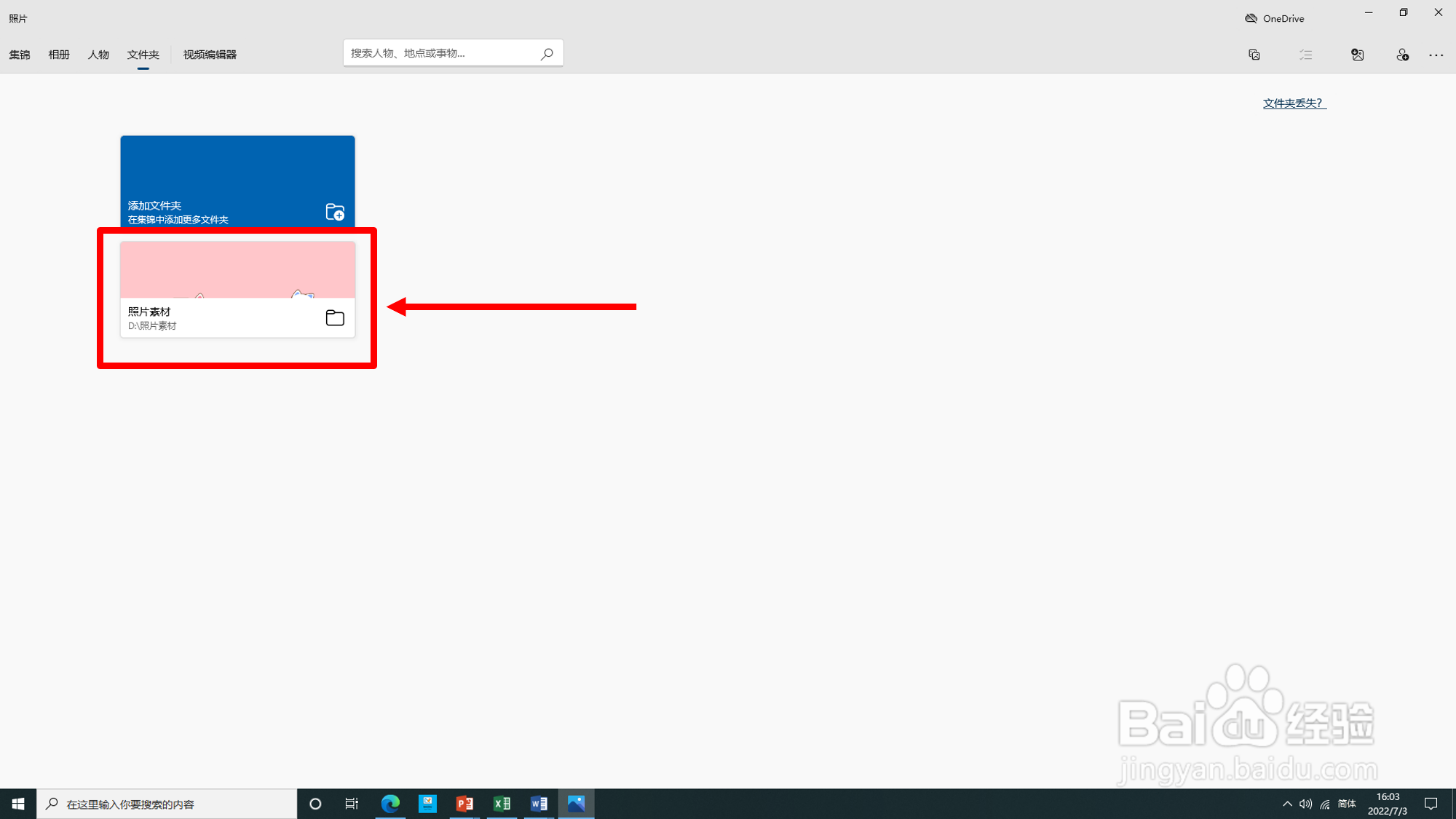Toggle the volume speaker tray icon

coord(1305,804)
